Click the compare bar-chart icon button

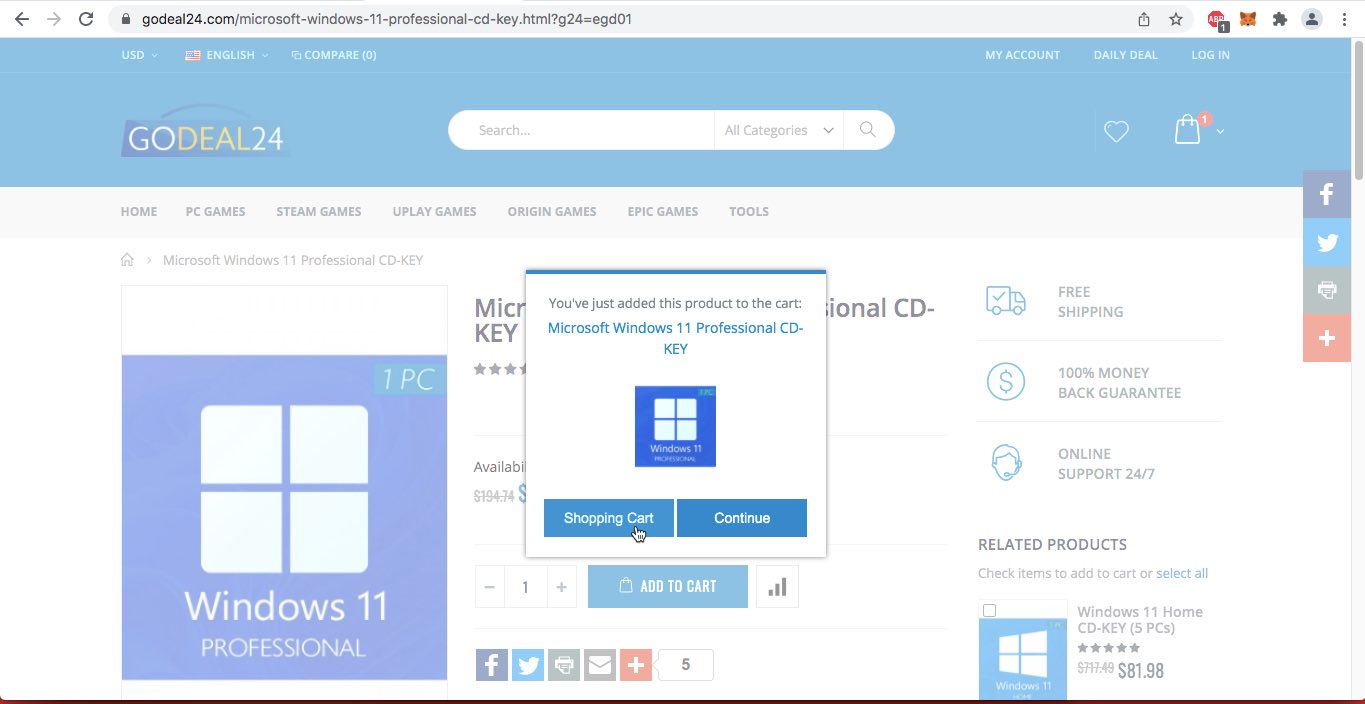tap(777, 587)
